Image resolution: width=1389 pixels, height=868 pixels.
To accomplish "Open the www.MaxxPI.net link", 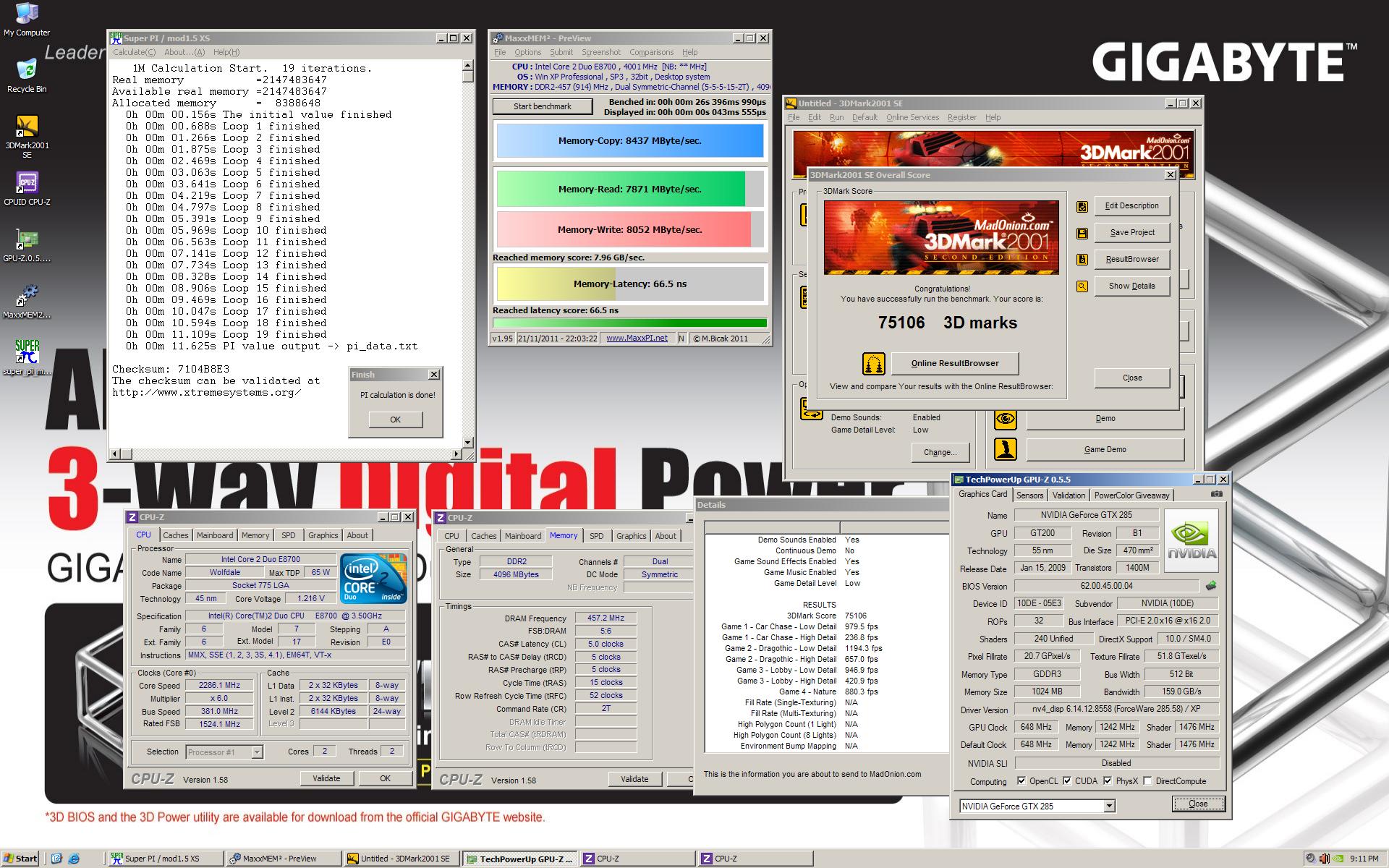I will click(637, 338).
